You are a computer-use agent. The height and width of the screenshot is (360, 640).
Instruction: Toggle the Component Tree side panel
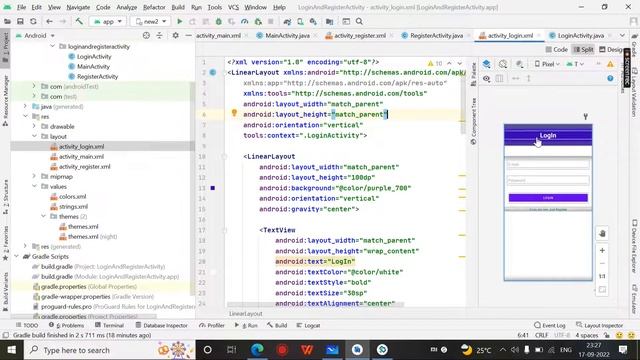pyautogui.click(x=473, y=121)
